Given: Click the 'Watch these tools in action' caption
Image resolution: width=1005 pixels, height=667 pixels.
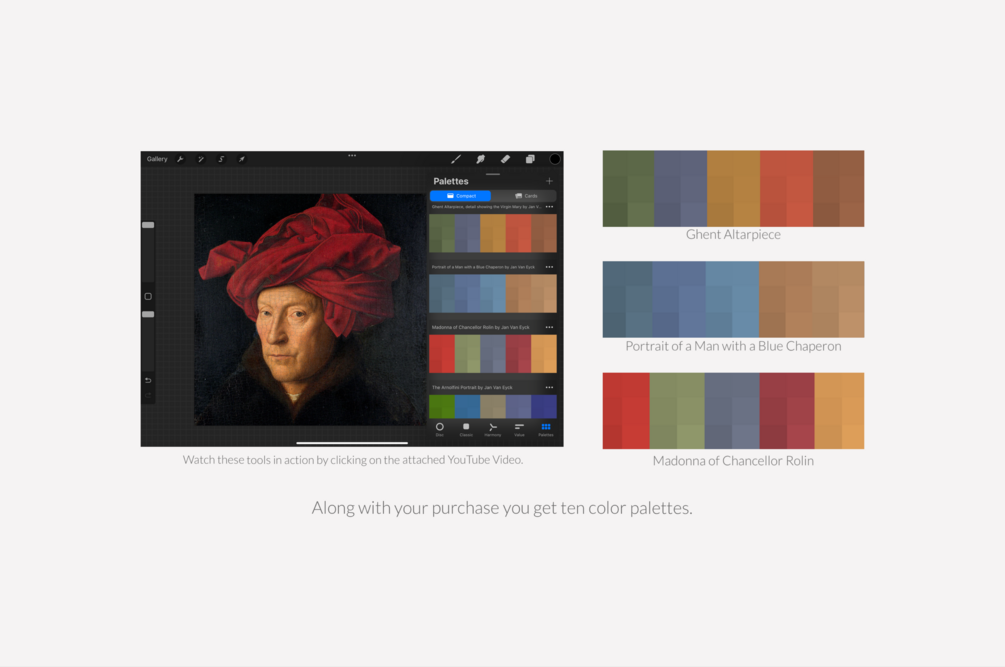Looking at the screenshot, I should point(353,459).
